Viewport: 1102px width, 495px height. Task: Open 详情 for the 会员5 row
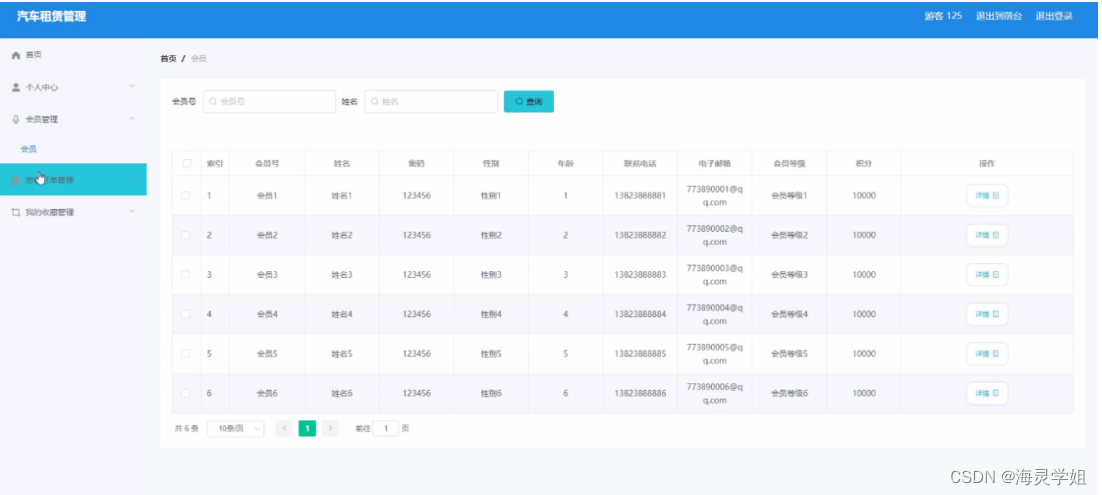tap(987, 354)
